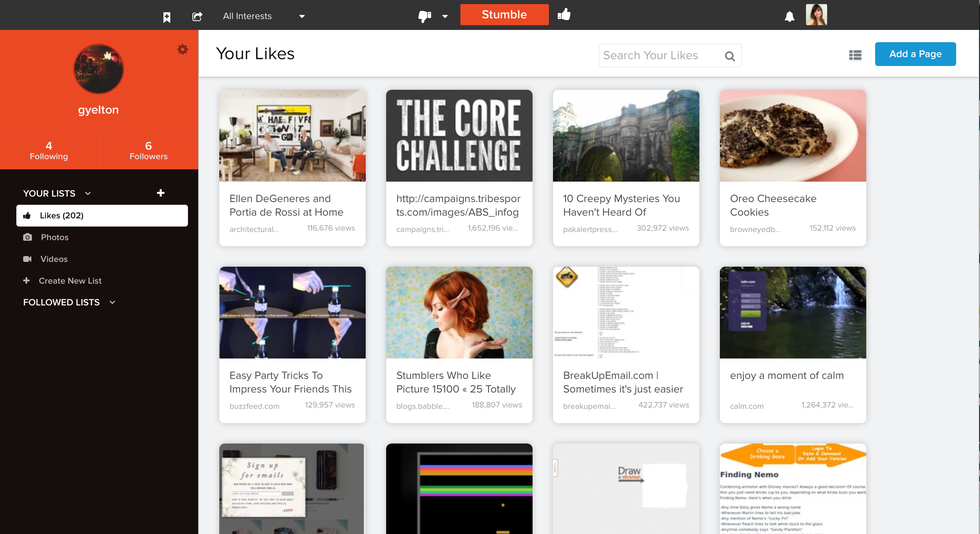Click the bookmark add-to-list icon

point(167,16)
